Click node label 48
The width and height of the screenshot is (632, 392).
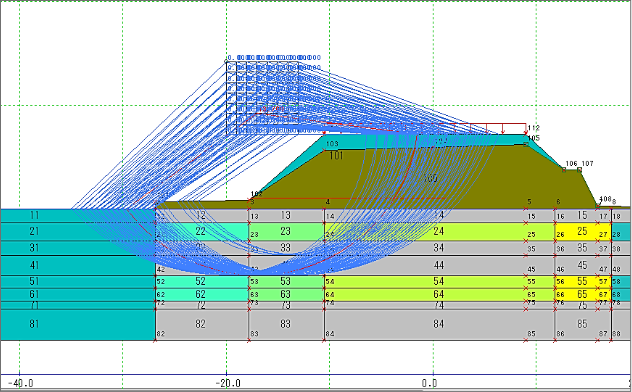617,270
